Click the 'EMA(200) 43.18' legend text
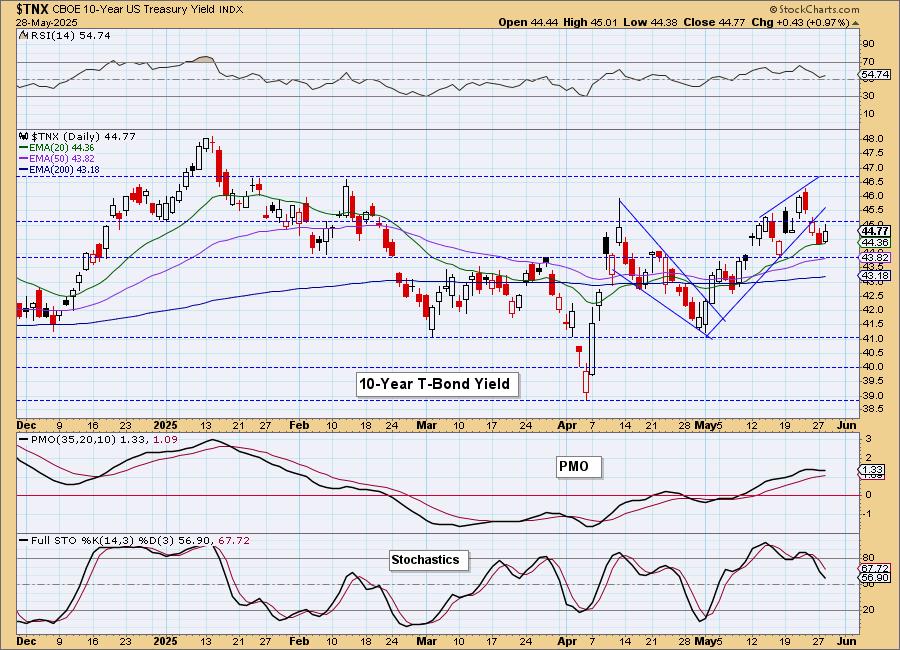 (x=64, y=169)
